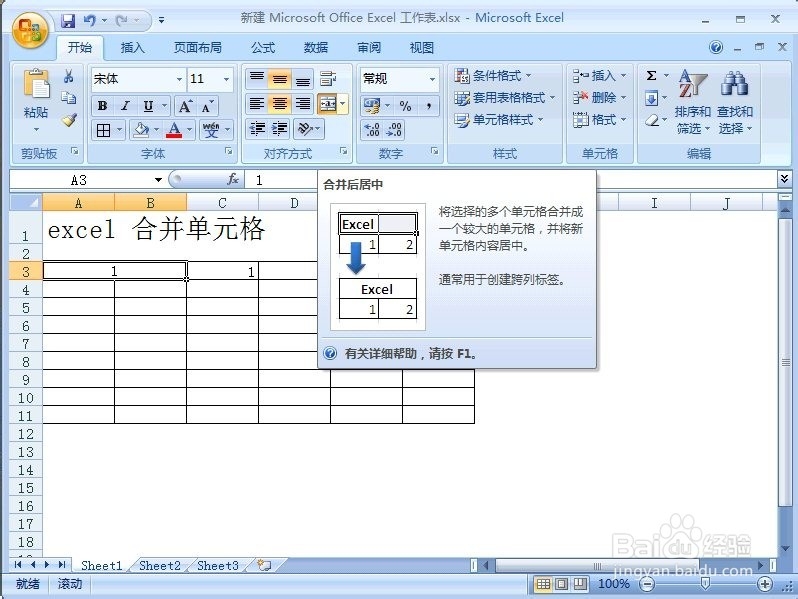Open the Fill down arrow tool
Image resolution: width=798 pixels, height=599 pixels.
(651, 98)
